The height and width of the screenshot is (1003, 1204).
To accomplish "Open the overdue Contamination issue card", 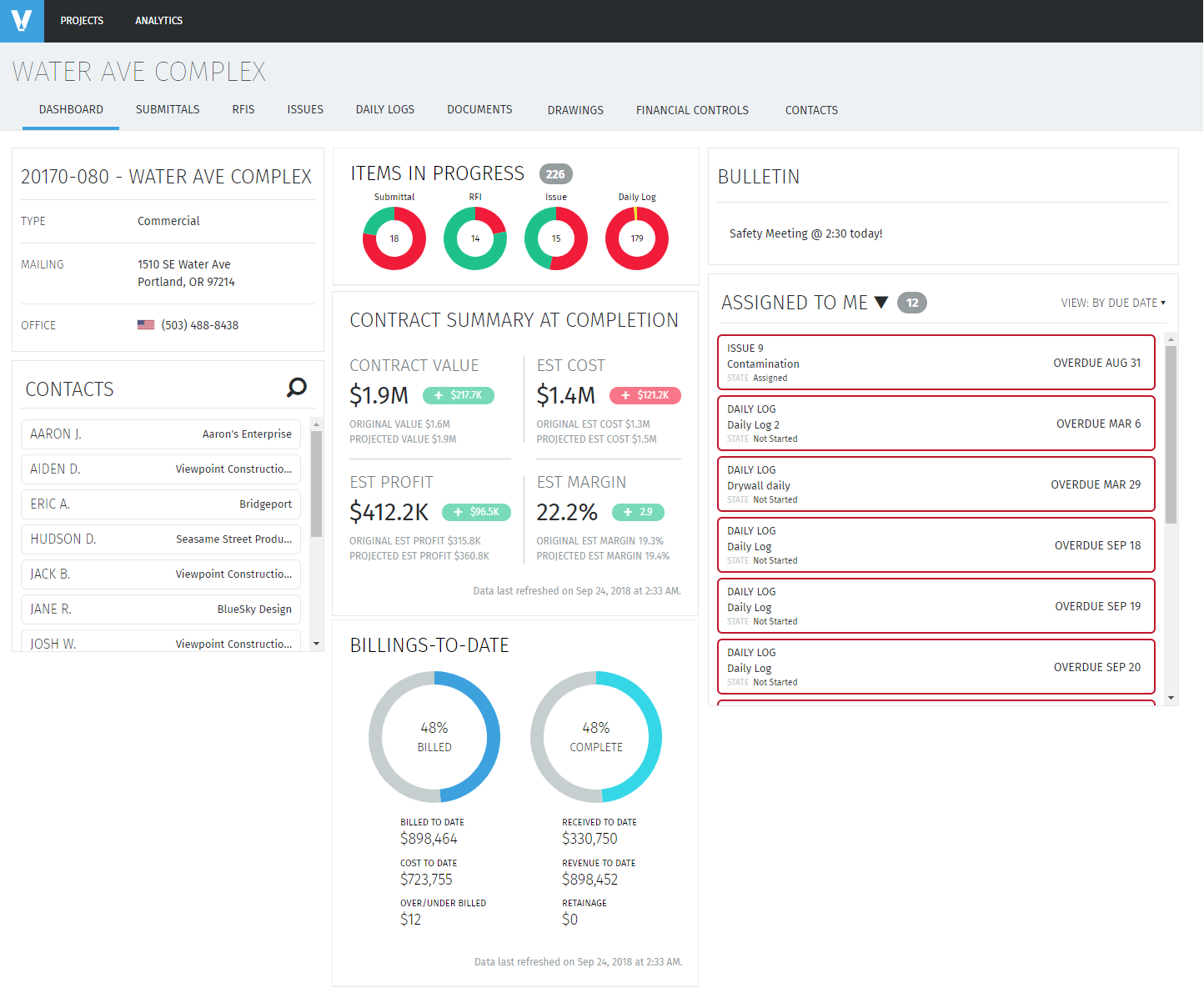I will click(936, 362).
